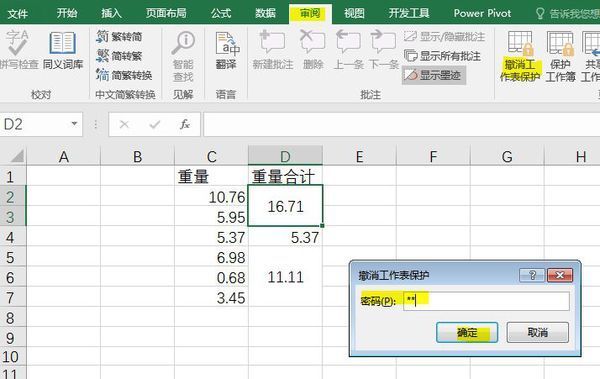
Task: Select cell containing 11.11
Action: point(285,277)
